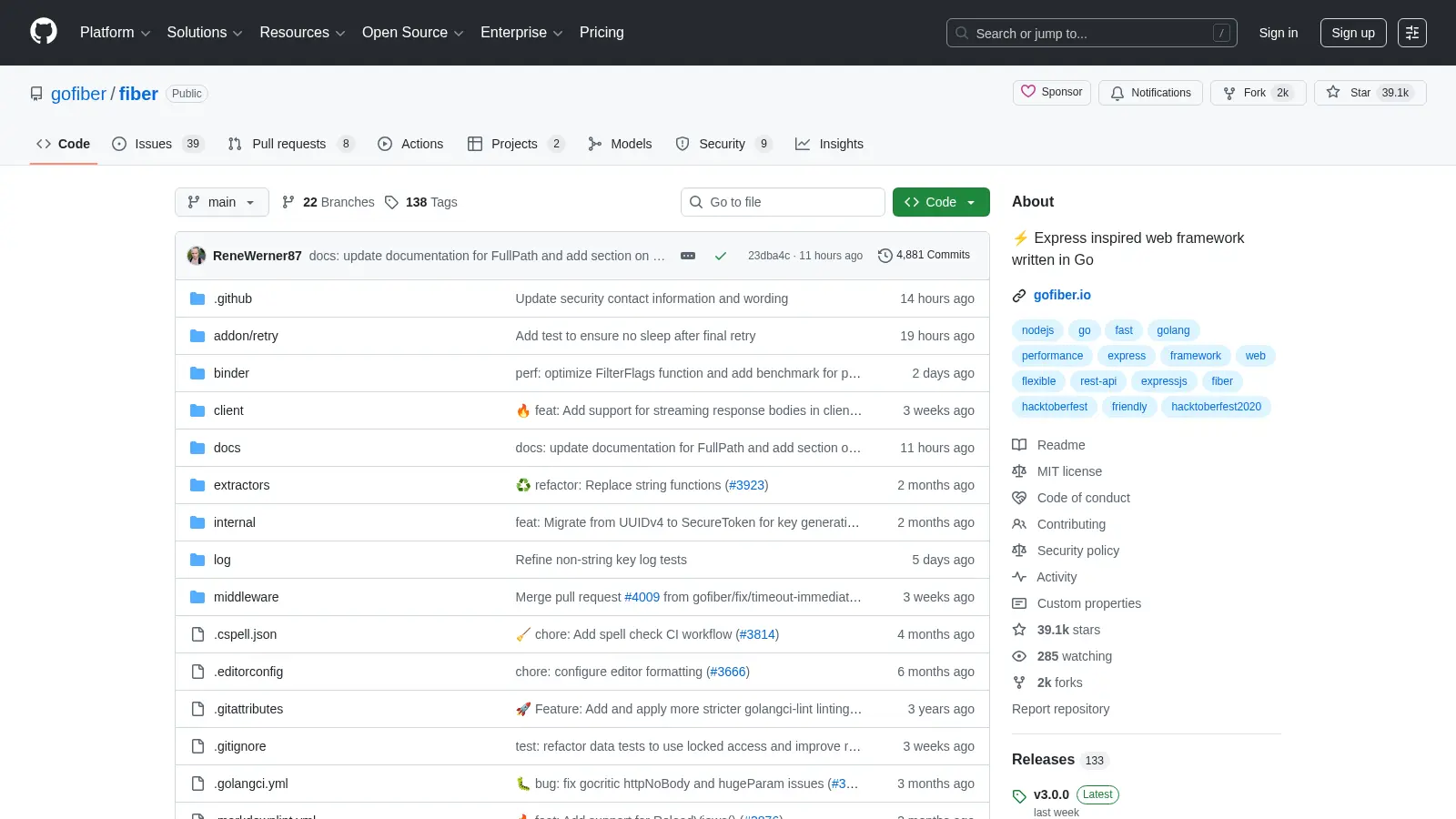The height and width of the screenshot is (819, 1456).
Task: Expand the Enterprise menu
Action: coord(521,33)
